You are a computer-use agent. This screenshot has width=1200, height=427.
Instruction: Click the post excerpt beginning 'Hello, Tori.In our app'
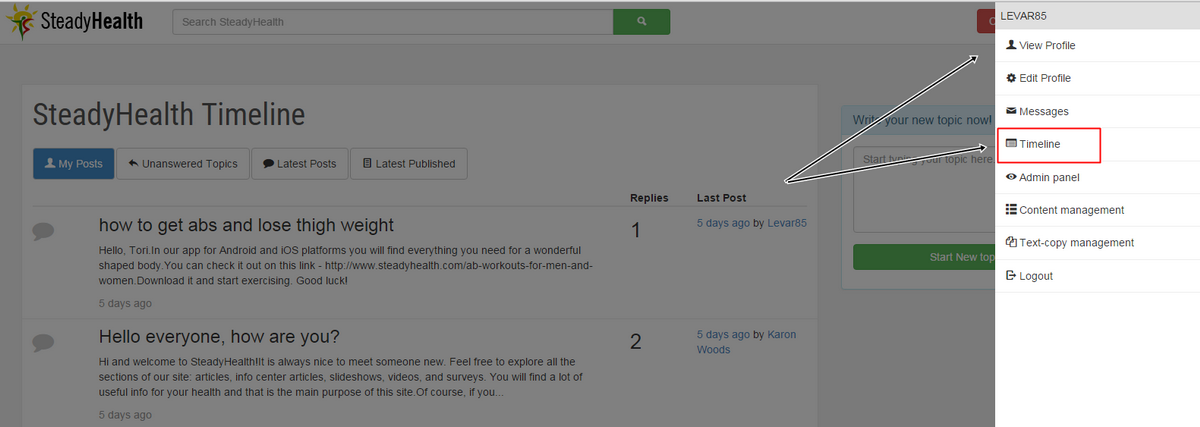click(346, 265)
